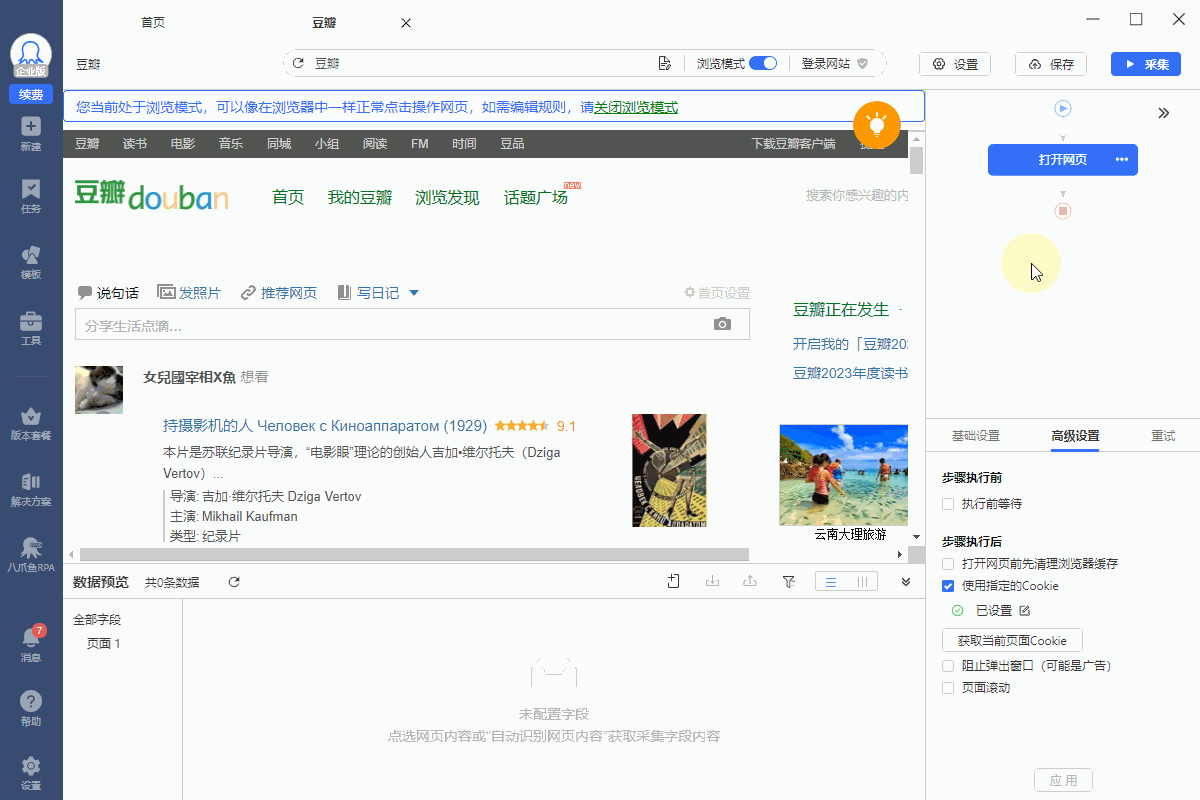Open the 新建 sidebar item
1200x800 pixels.
pos(31,134)
